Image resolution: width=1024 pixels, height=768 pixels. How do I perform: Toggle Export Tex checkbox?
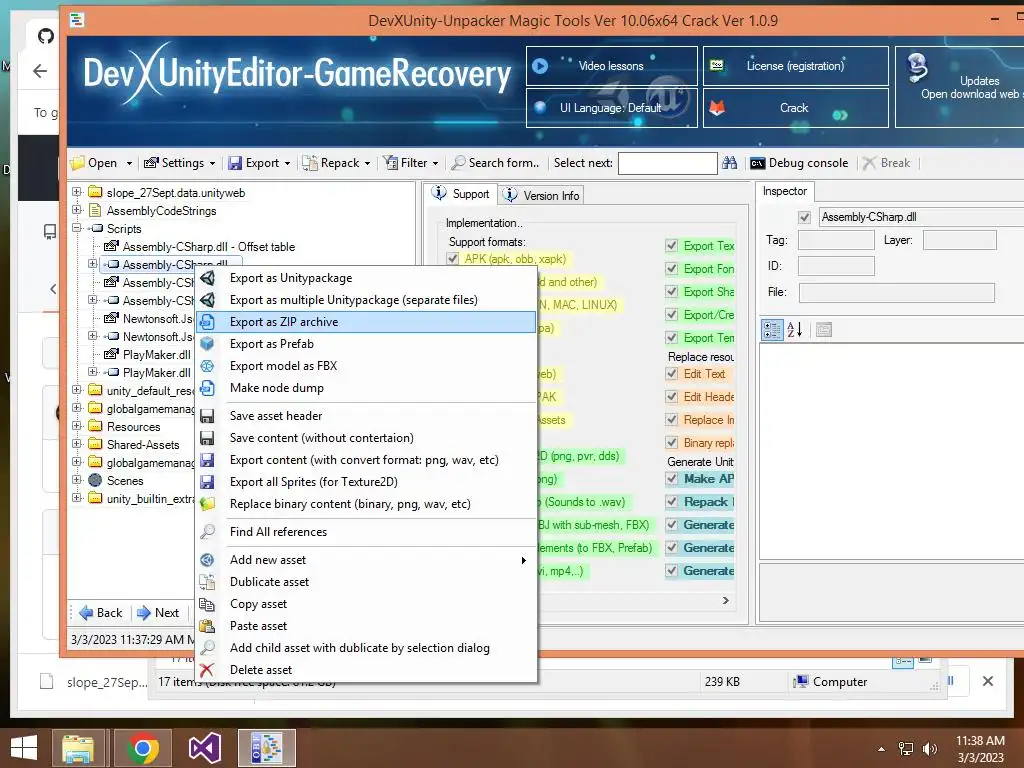pos(671,246)
